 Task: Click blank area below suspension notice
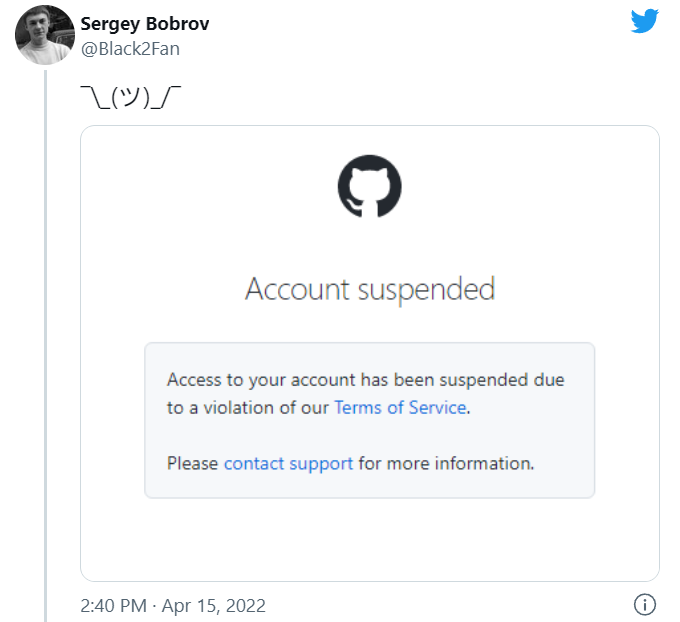pos(369,540)
